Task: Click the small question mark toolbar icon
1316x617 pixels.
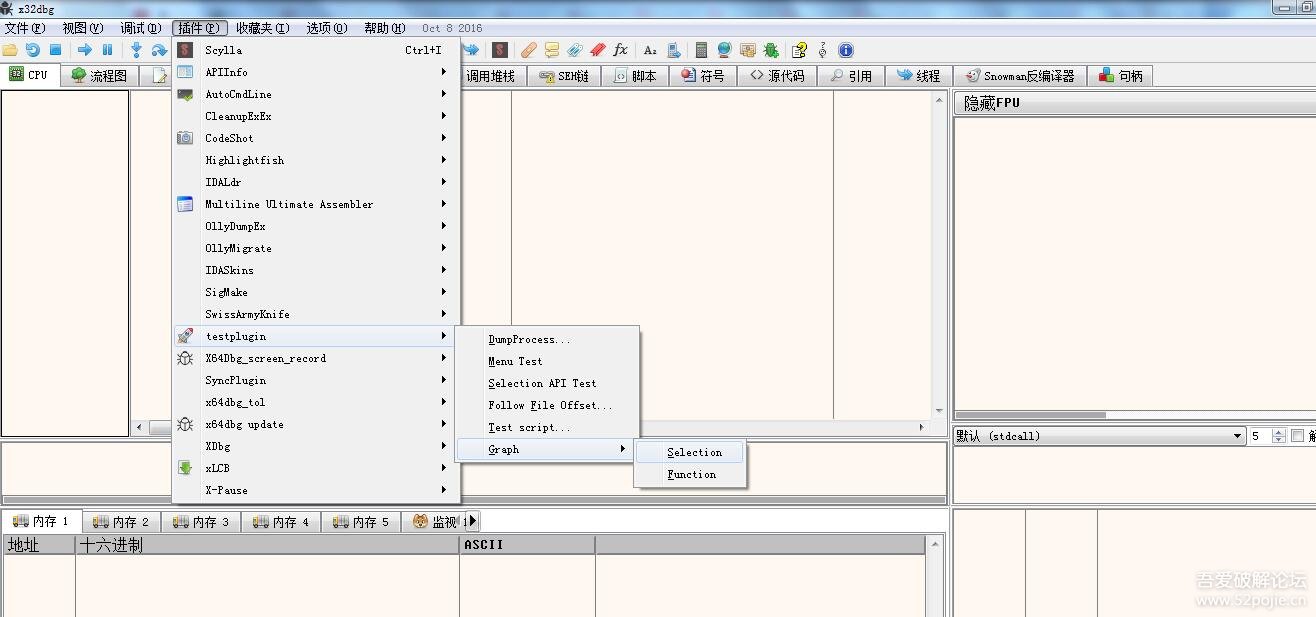Action: point(823,50)
